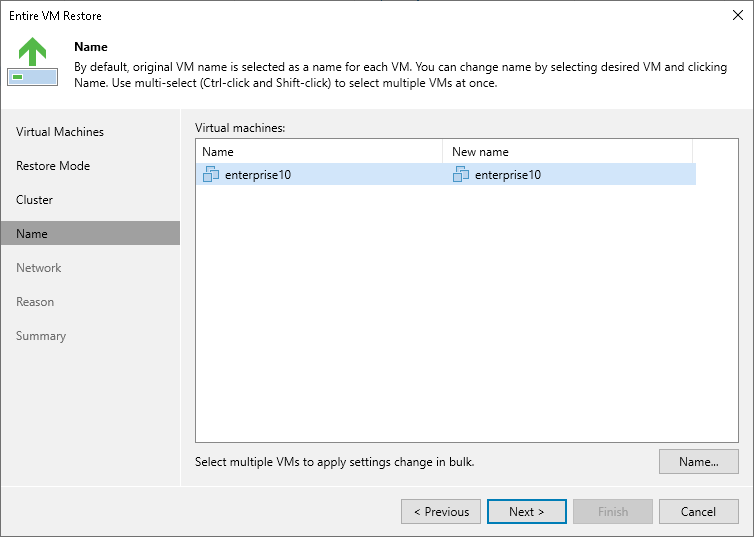Select the Name step in sidebar

(x=90, y=233)
